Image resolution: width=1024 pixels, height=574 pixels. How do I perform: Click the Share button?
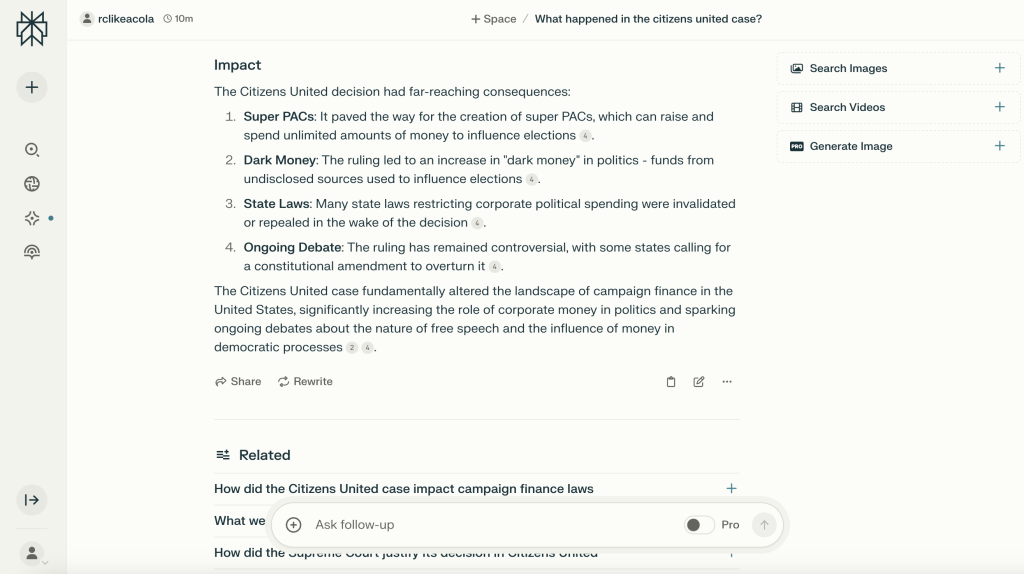tap(238, 382)
